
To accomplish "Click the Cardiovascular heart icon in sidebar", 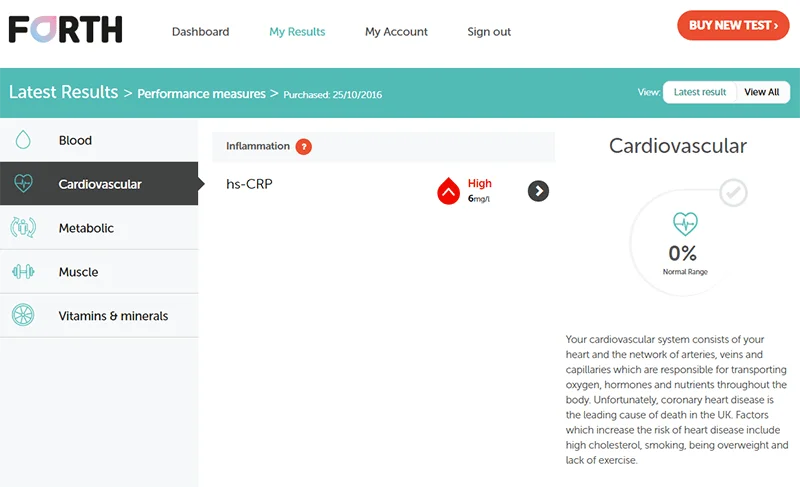I will (x=22, y=184).
